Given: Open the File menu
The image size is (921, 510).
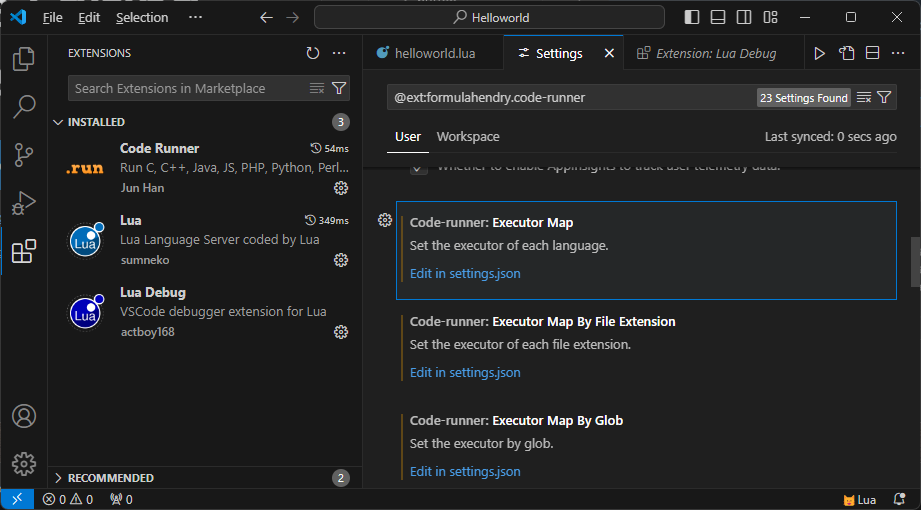Looking at the screenshot, I should tap(52, 18).
